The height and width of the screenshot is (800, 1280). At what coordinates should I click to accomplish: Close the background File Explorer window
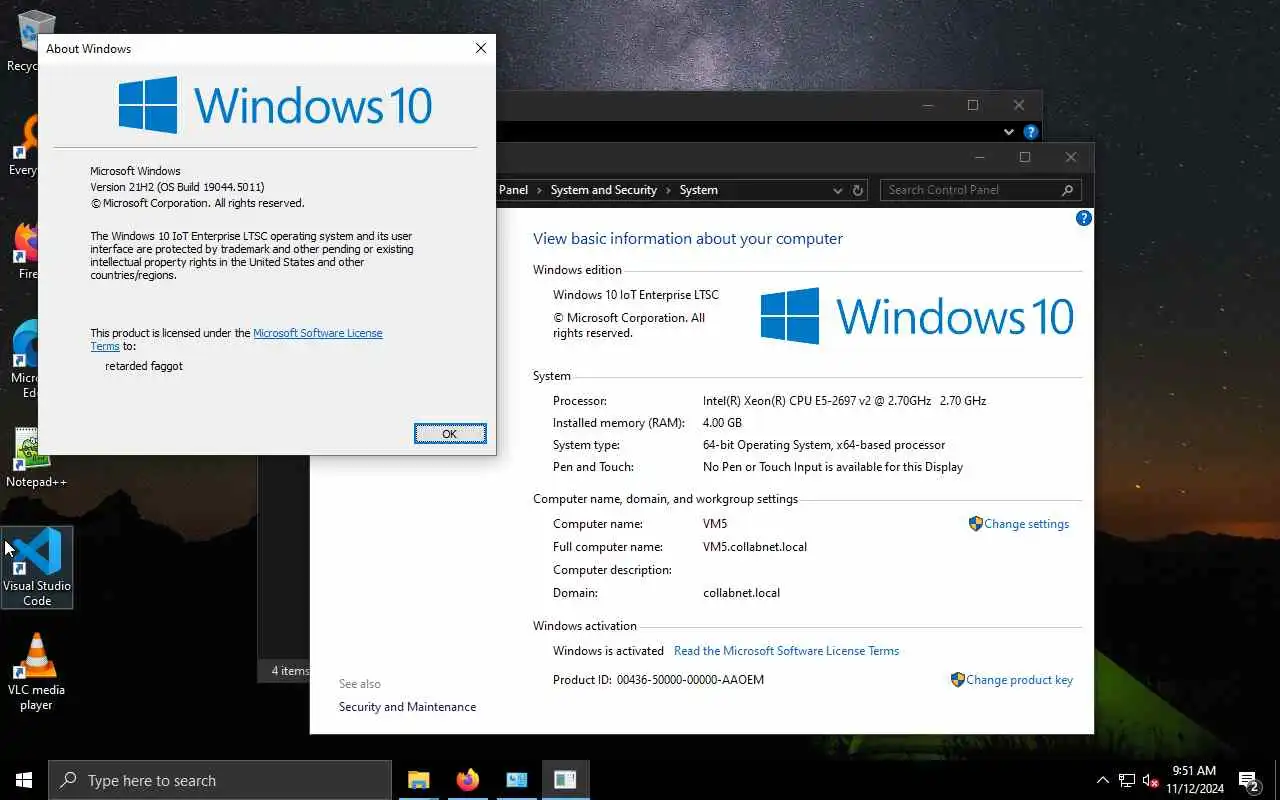pos(1018,105)
